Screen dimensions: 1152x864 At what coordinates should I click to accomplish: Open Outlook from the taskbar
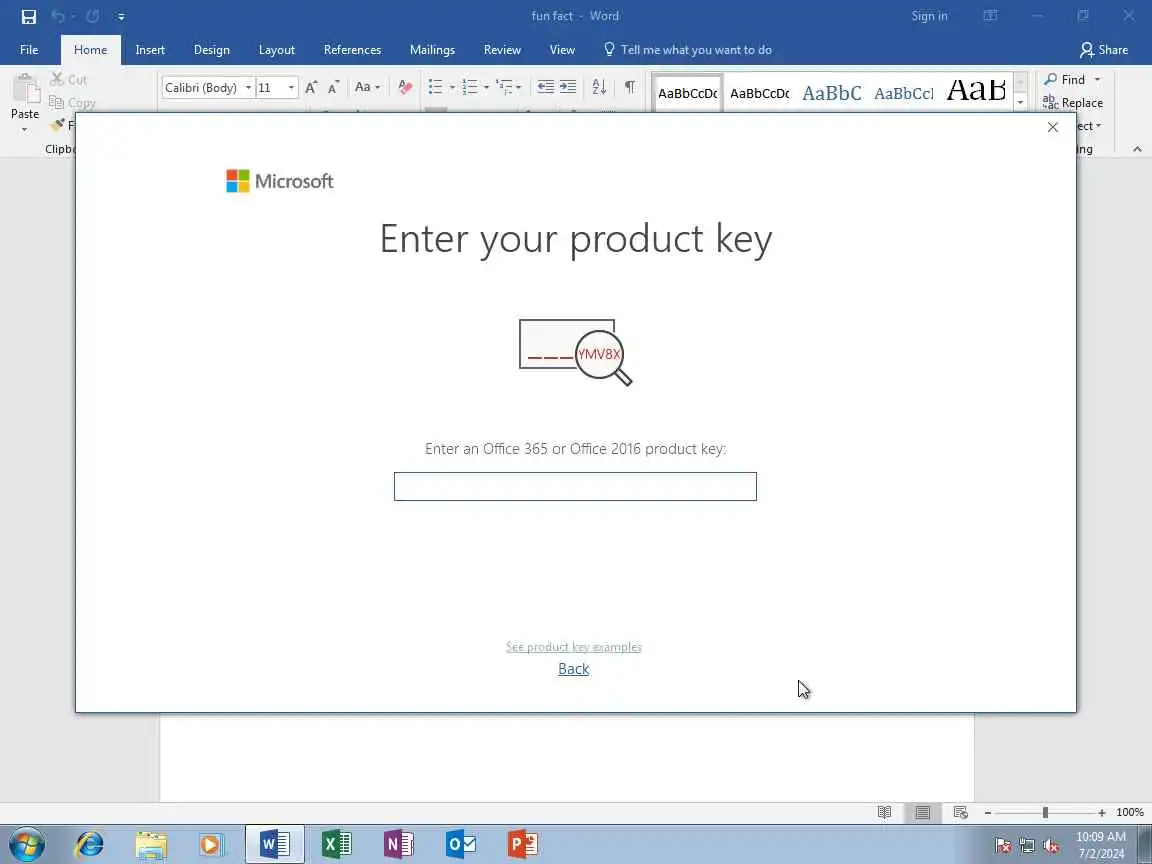coord(461,845)
